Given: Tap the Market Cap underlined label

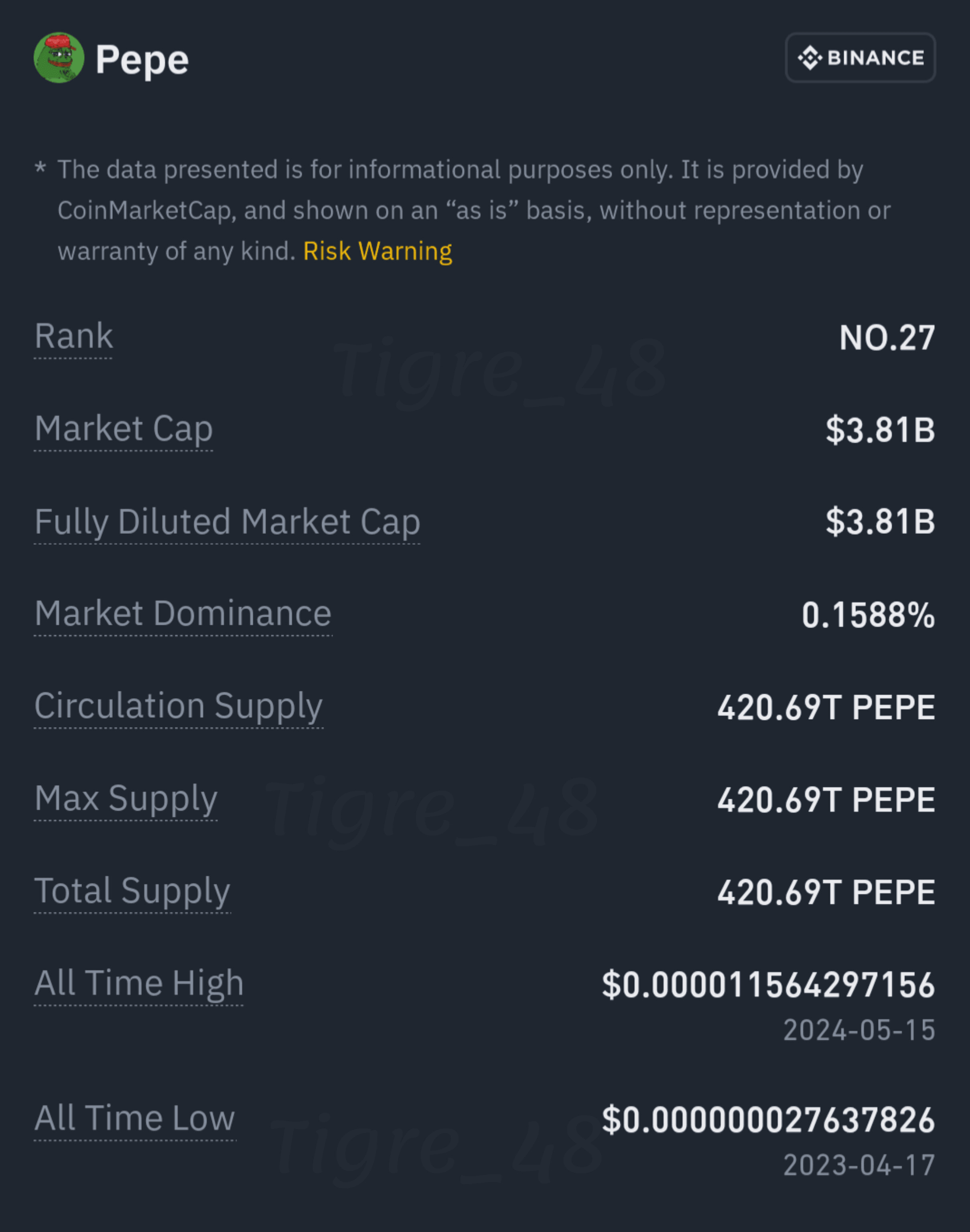Looking at the screenshot, I should tap(124, 429).
